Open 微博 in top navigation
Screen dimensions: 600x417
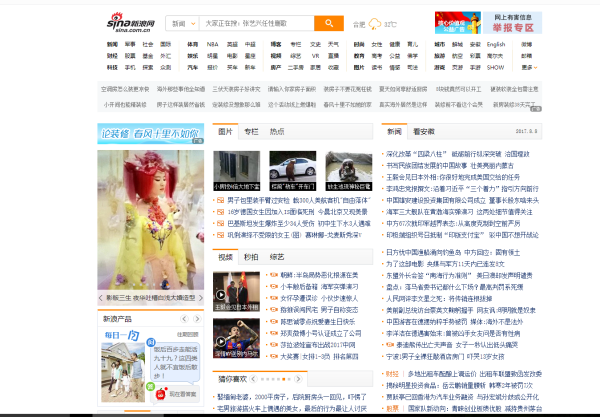click(x=527, y=44)
